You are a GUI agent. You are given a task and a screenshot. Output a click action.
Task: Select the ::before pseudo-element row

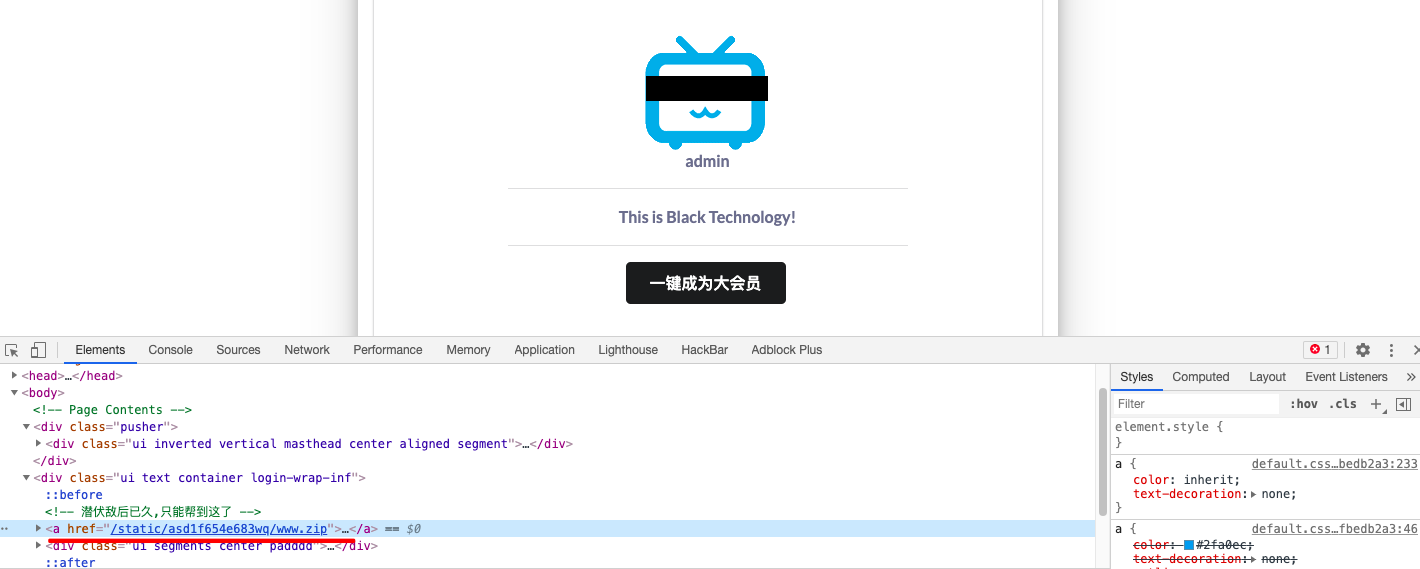pyautogui.click(x=74, y=495)
